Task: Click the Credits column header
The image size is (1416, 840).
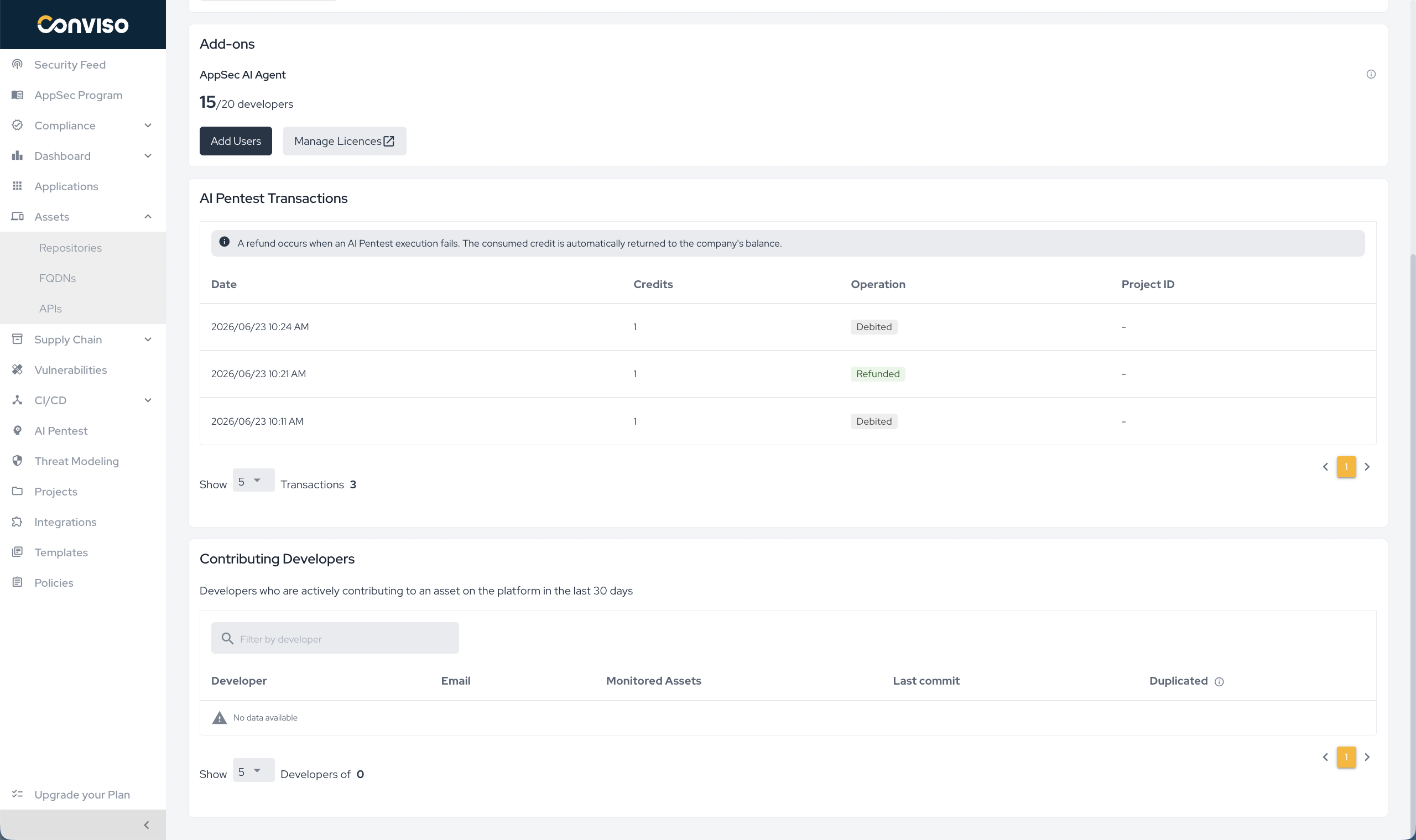Action: pos(653,284)
